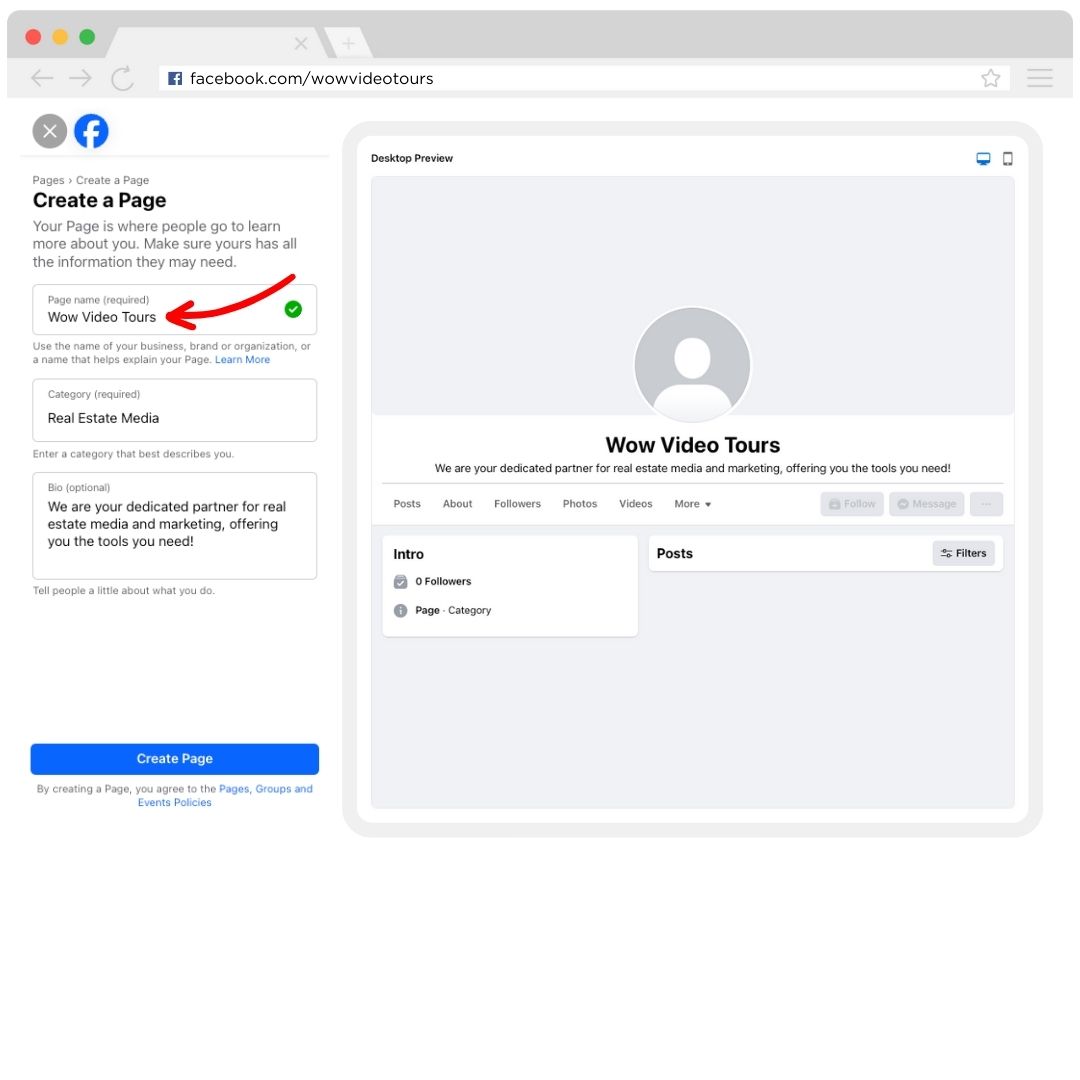Click the blue Facebook logo
Image resolution: width=1080 pixels, height=1080 pixels.
[x=92, y=131]
